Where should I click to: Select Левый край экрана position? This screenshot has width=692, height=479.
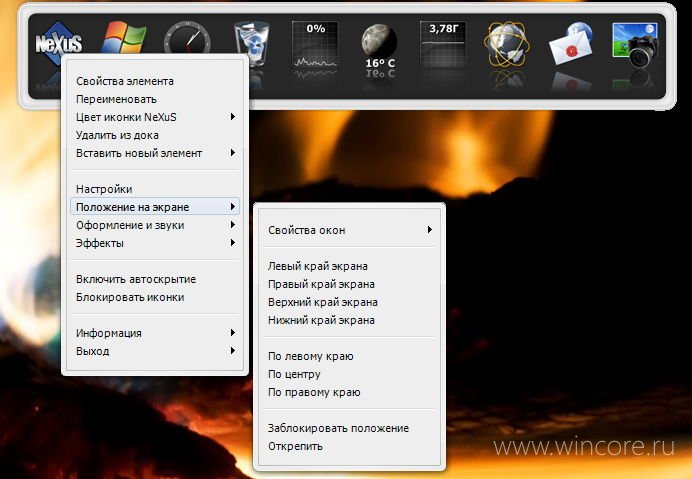tap(350, 266)
